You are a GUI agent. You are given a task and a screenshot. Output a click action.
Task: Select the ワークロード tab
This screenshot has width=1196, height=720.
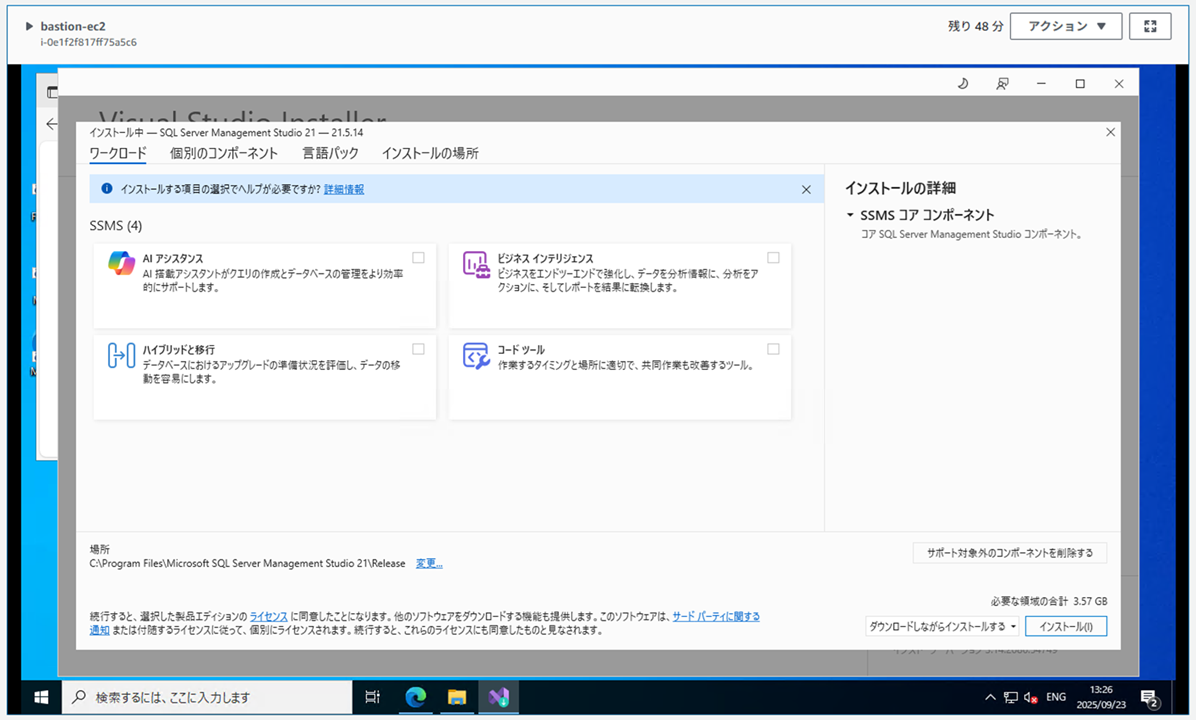[x=117, y=153]
